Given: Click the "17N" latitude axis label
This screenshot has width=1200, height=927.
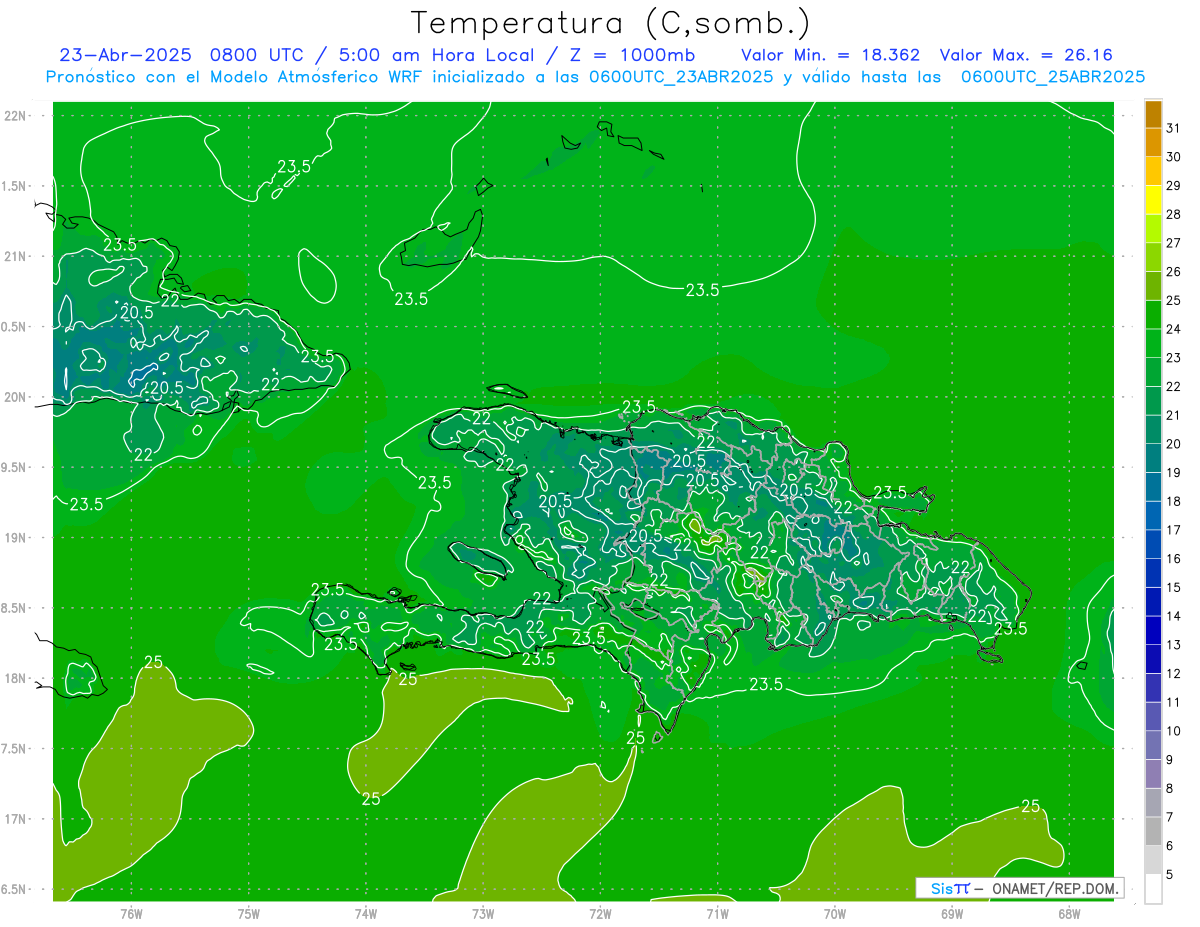Looking at the screenshot, I should click(x=16, y=819).
